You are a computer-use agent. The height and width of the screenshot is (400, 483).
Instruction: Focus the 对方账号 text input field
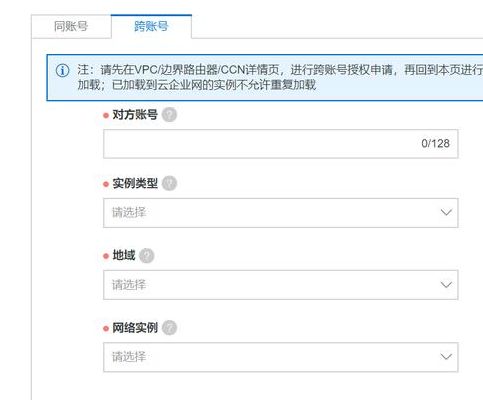tap(281, 144)
